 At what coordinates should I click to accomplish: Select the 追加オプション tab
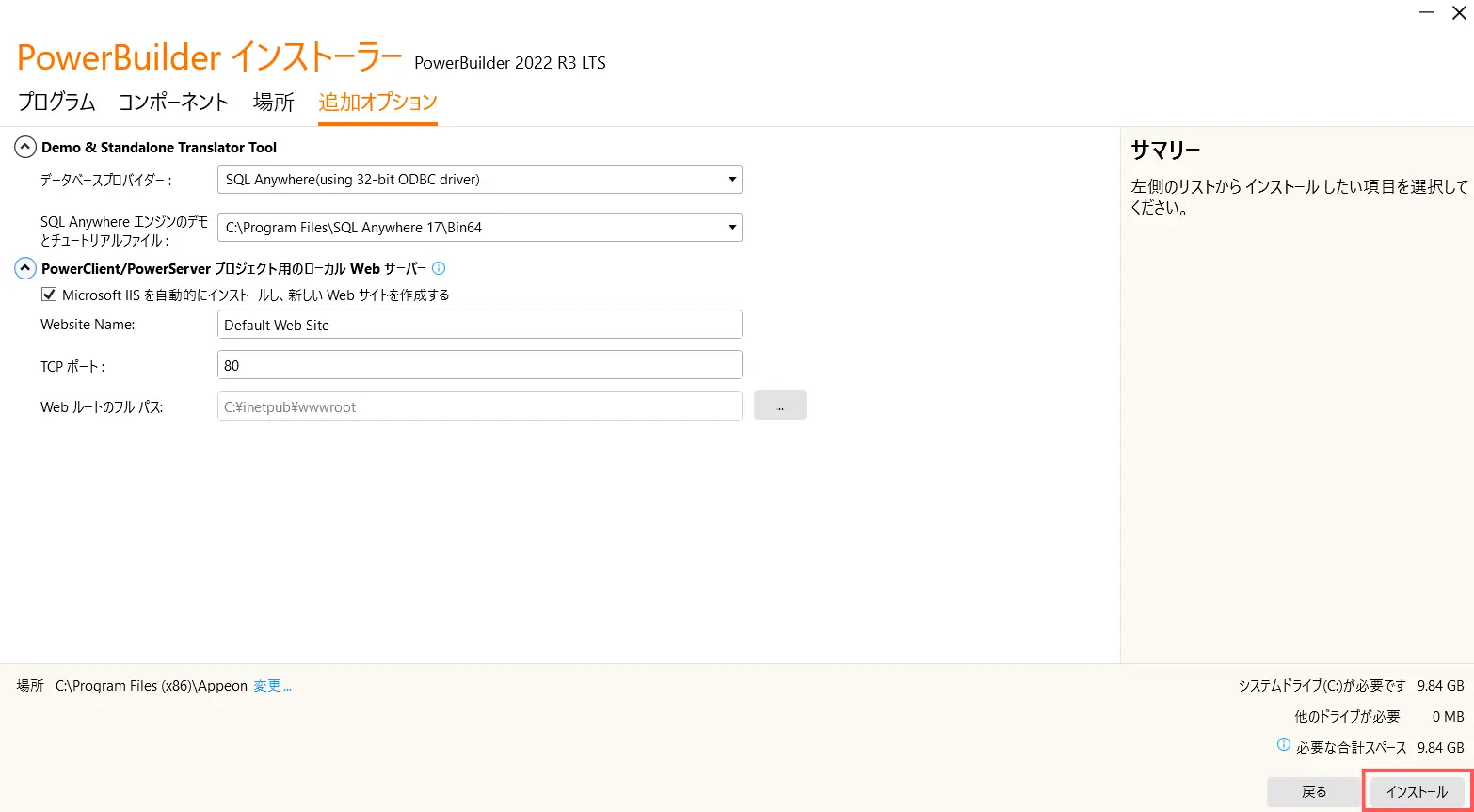(377, 103)
